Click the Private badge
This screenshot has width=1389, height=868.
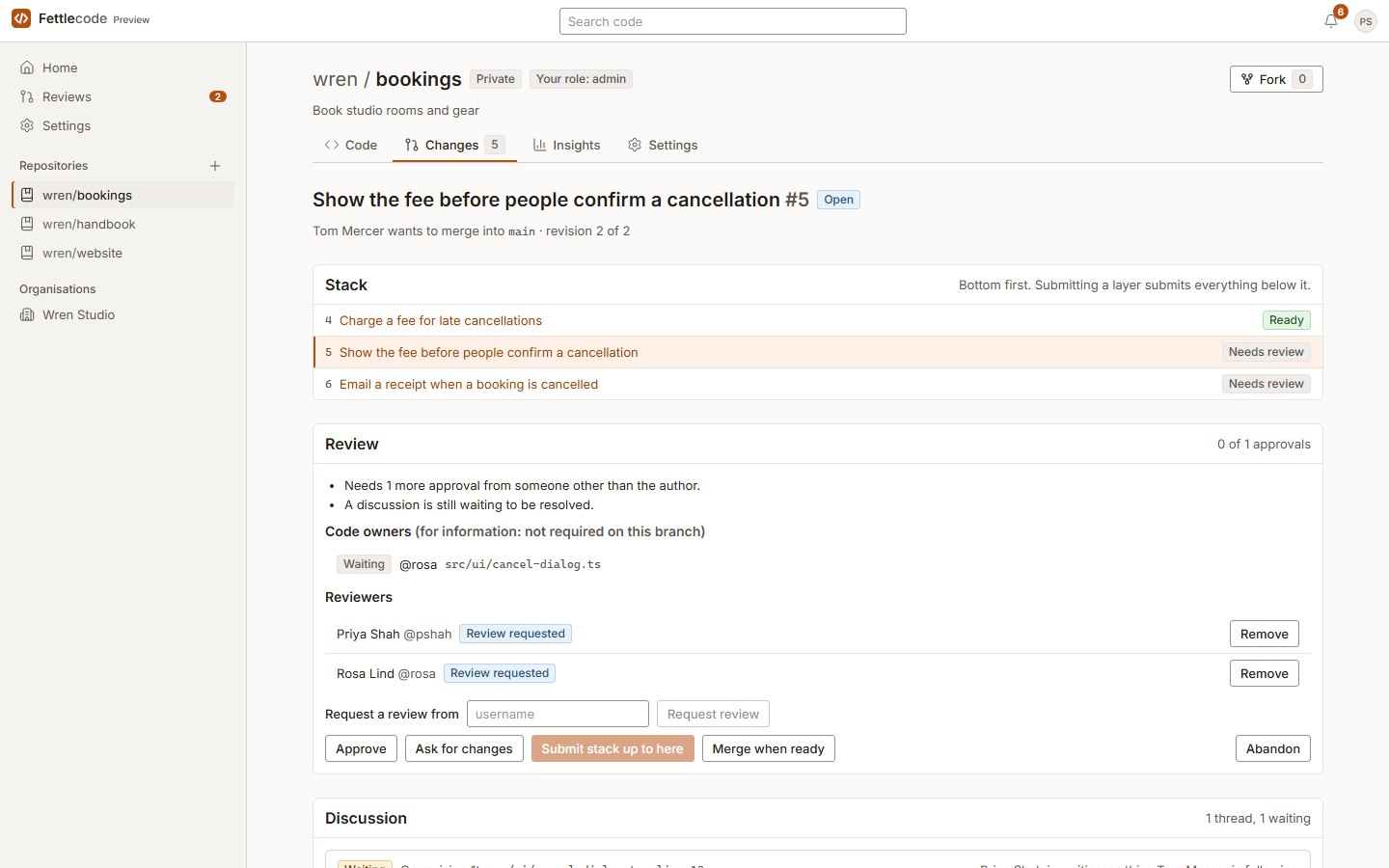coord(496,79)
